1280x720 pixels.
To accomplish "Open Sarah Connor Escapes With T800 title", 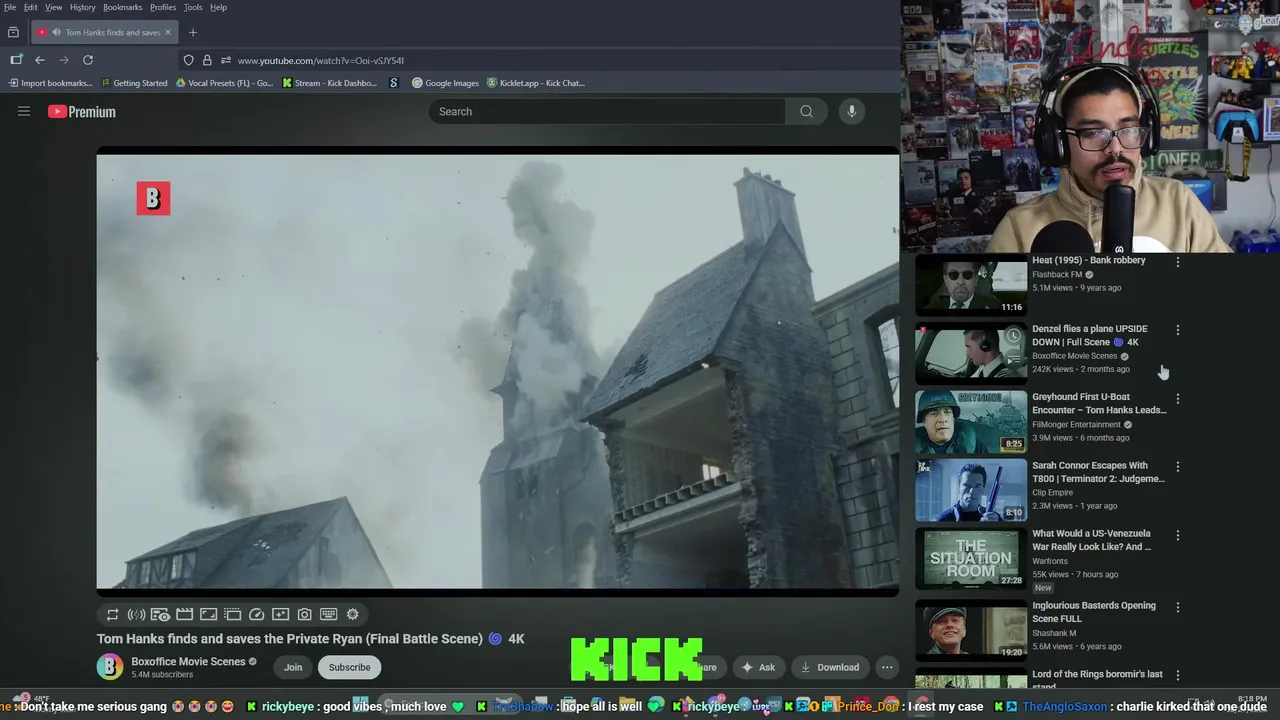I will pos(1098,472).
